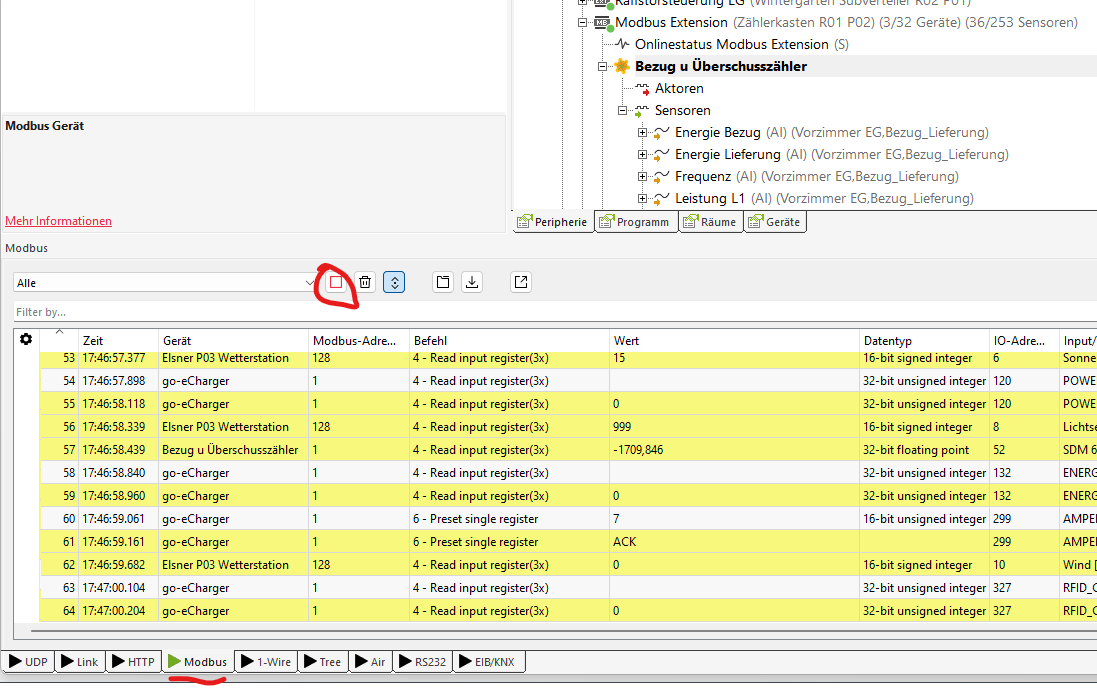Screen dimensions: 1097x688
Task: Collapse the Sensoren tree node
Action: tap(623, 111)
